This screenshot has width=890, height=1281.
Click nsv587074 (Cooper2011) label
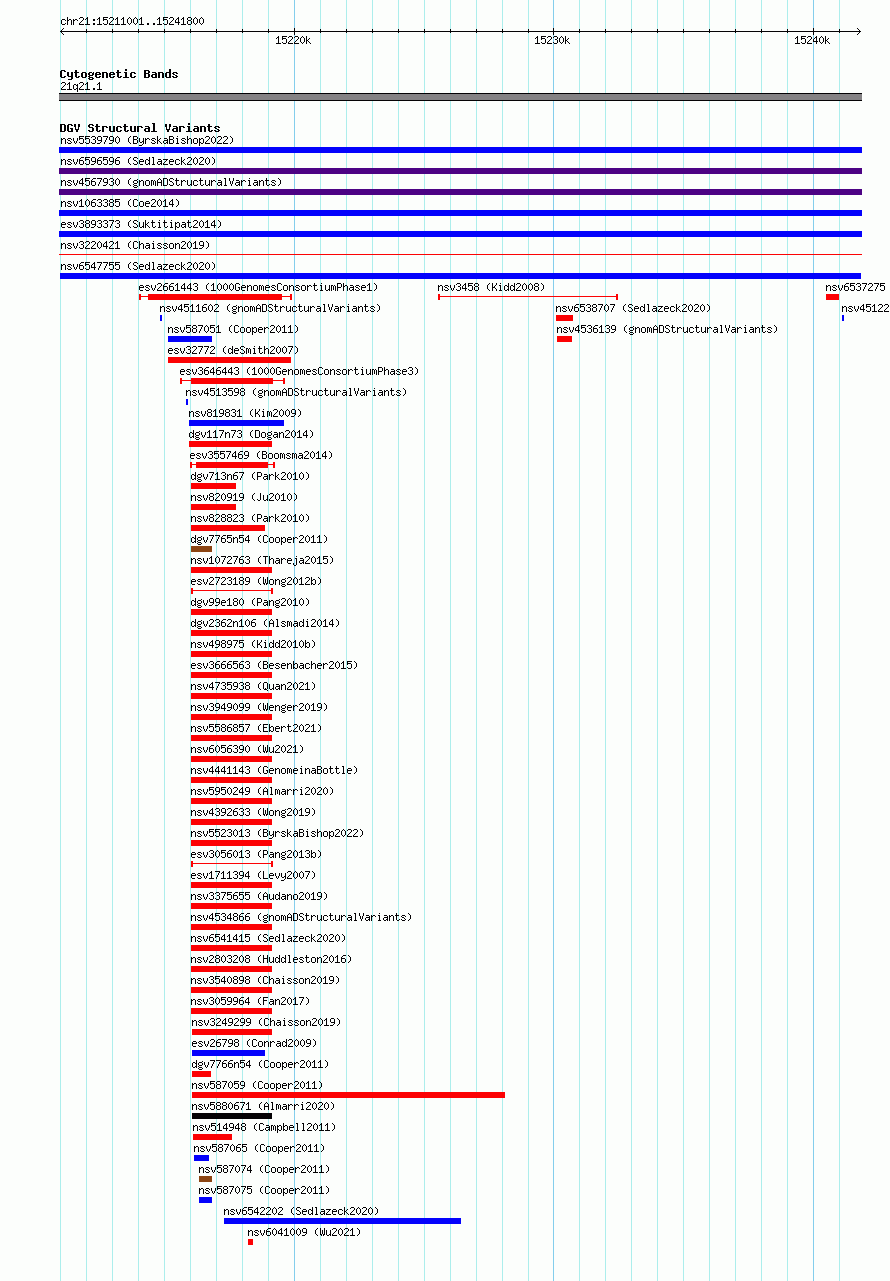pos(265,1169)
